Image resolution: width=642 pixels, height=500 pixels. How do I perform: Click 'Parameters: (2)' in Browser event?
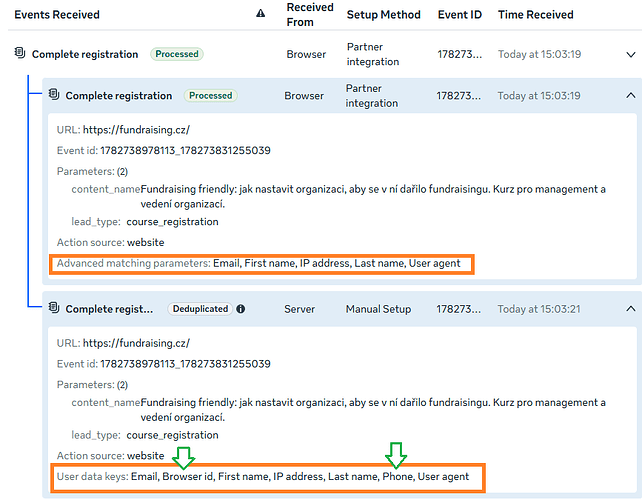click(x=92, y=171)
